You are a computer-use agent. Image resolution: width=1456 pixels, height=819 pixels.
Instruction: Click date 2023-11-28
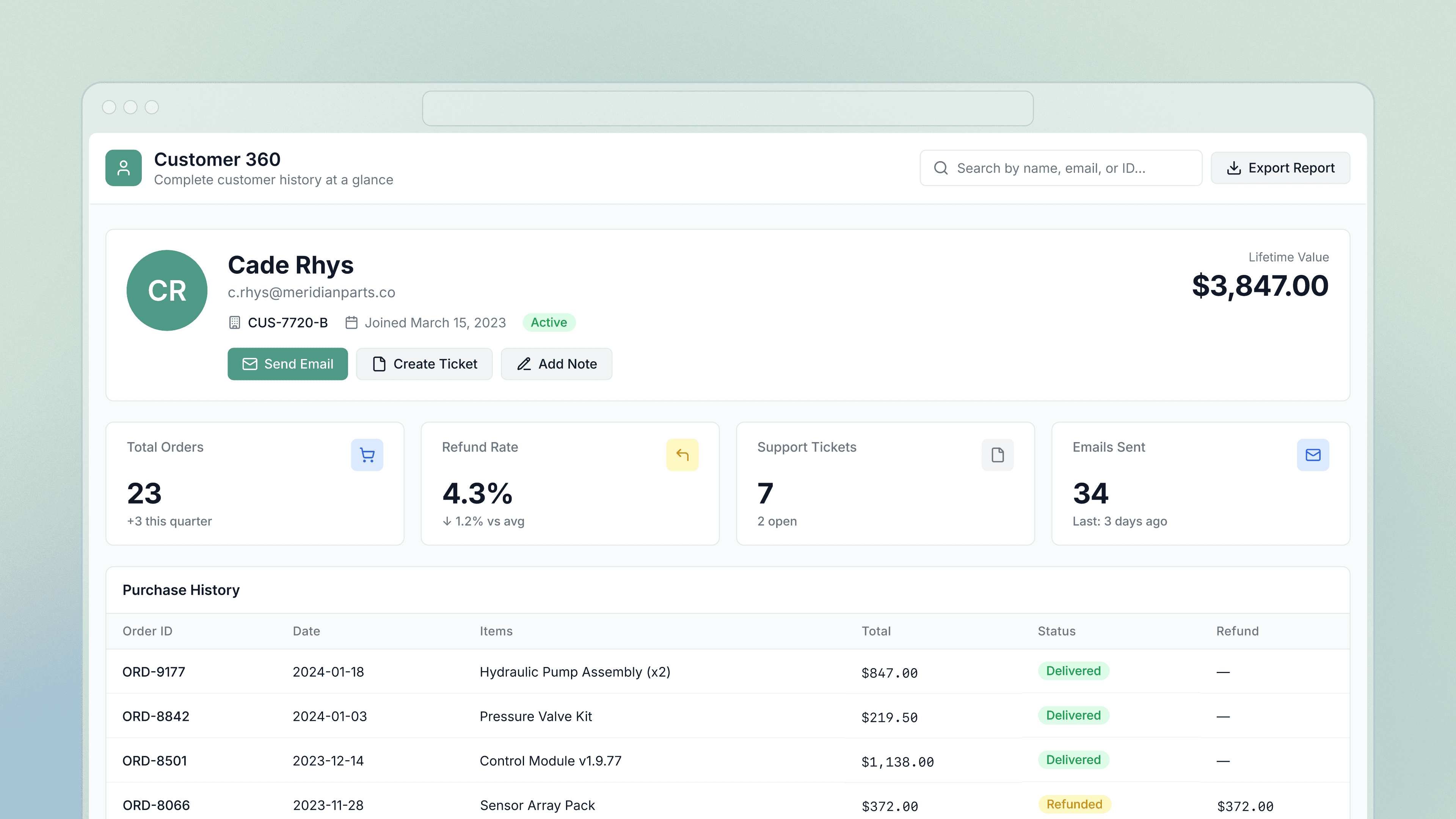click(328, 805)
